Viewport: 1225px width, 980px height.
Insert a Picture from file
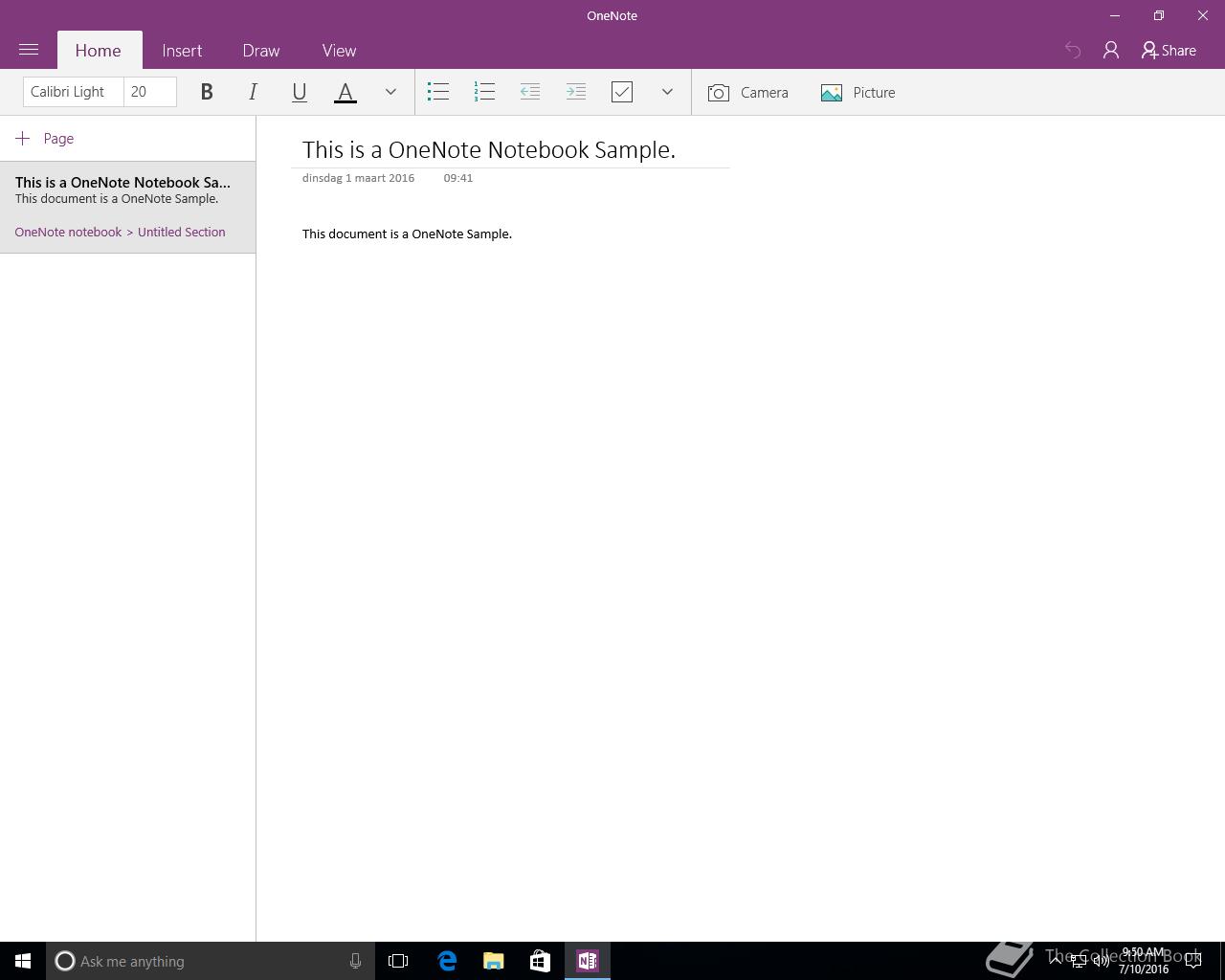pos(858,93)
